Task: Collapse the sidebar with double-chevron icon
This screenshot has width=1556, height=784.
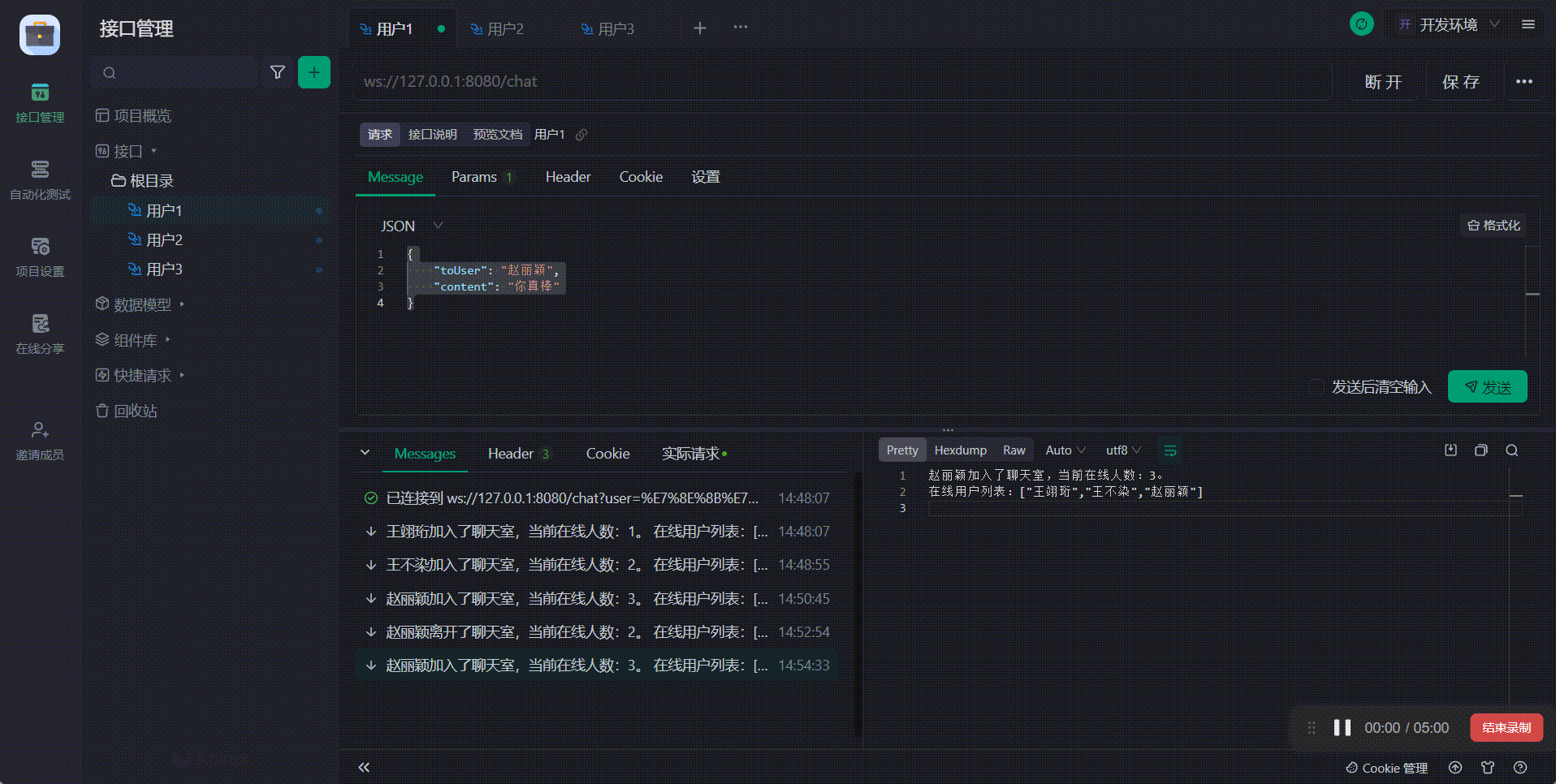Action: pyautogui.click(x=364, y=768)
